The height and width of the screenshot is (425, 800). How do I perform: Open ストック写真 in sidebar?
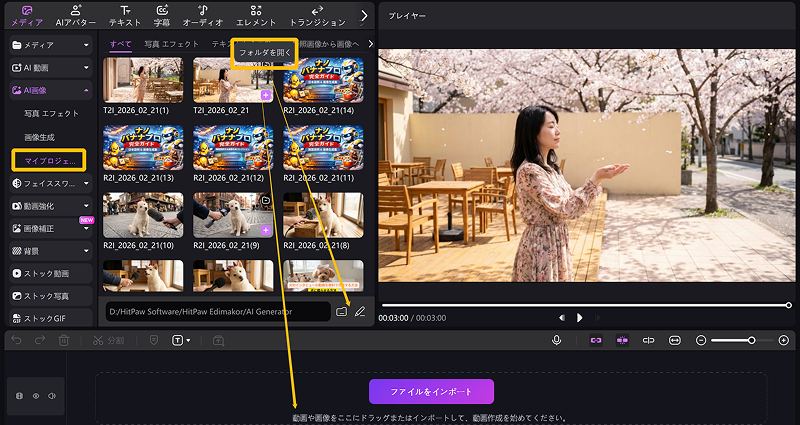pos(51,296)
